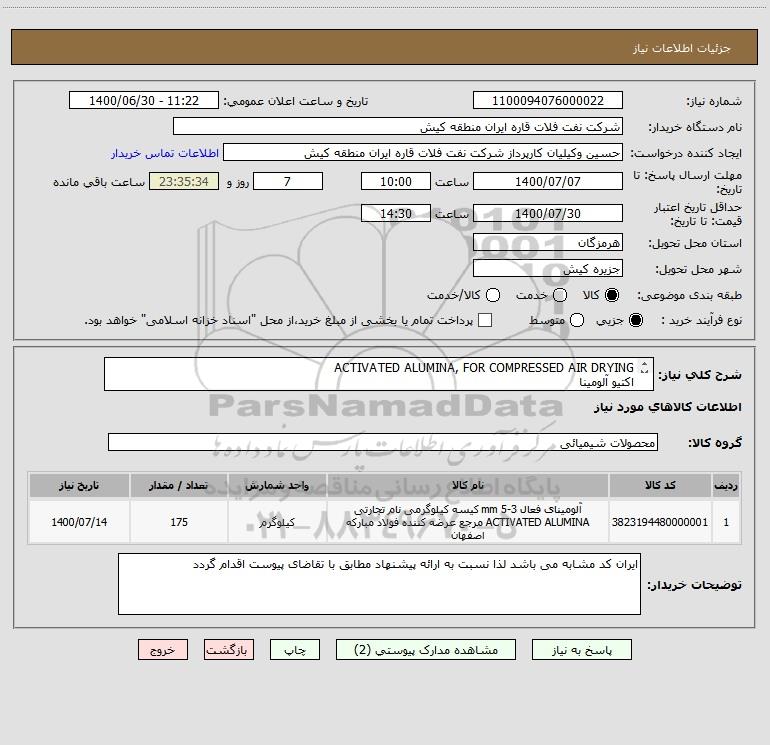Click the need number field 1100094076000022

coord(548,101)
